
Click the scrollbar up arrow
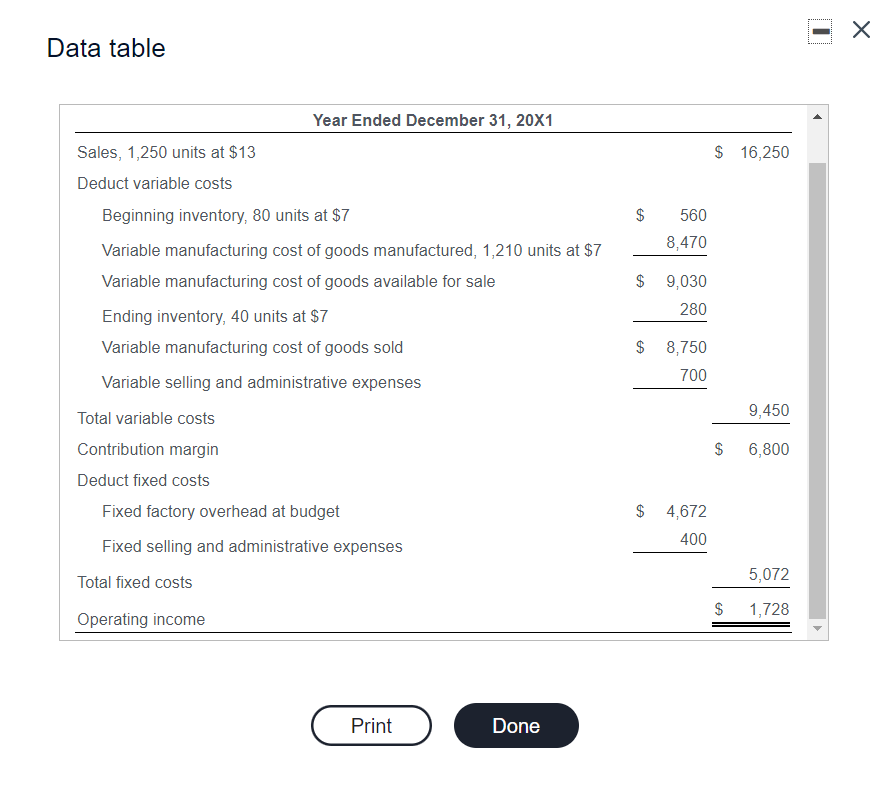(x=817, y=116)
